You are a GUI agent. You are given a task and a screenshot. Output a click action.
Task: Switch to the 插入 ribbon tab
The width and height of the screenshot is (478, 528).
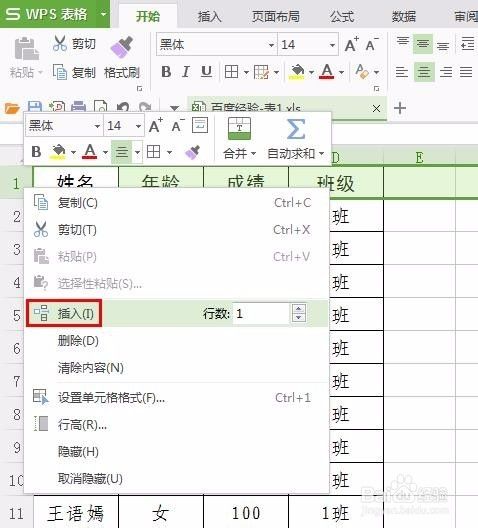pos(209,16)
